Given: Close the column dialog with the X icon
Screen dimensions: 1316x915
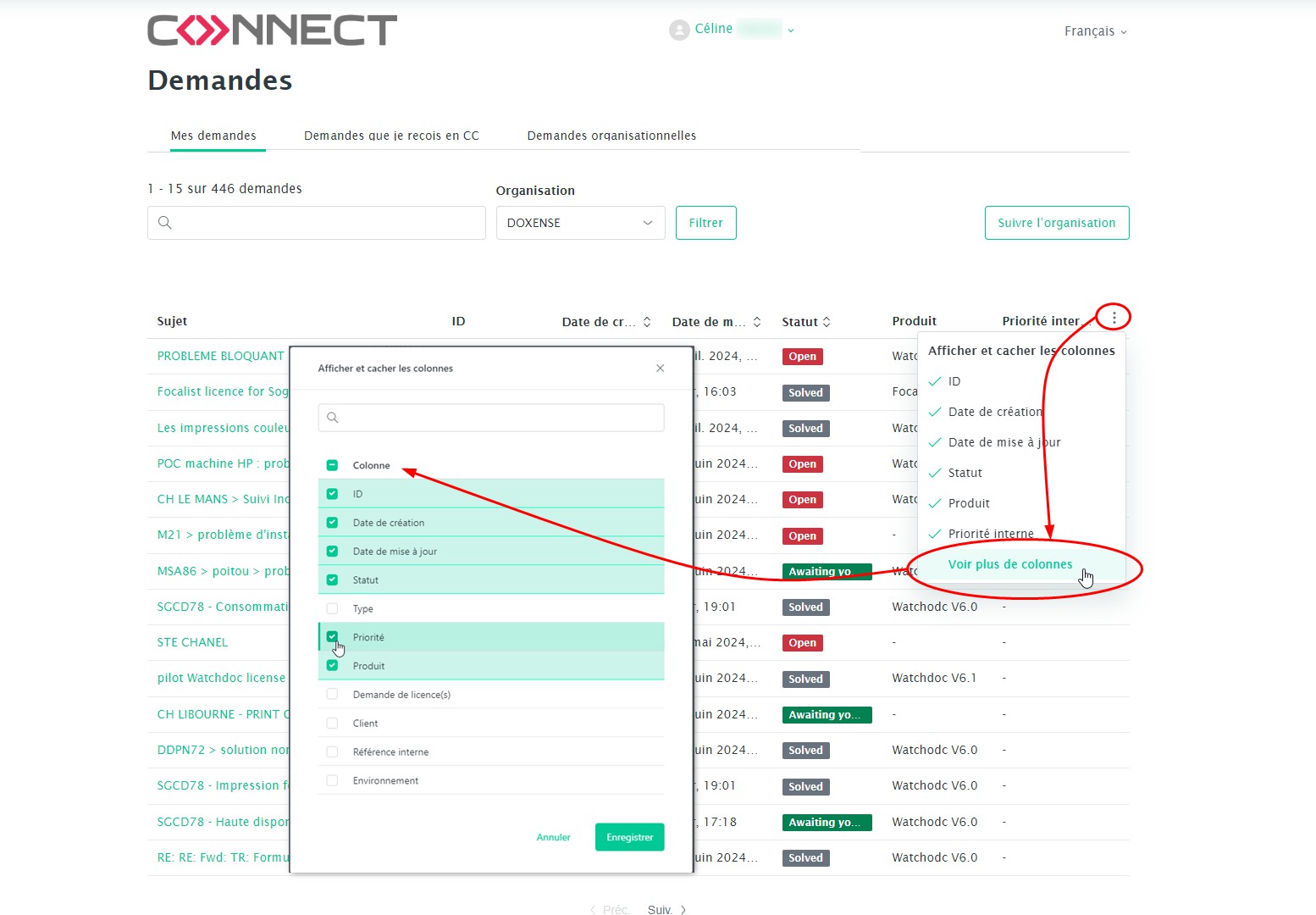Looking at the screenshot, I should point(660,369).
